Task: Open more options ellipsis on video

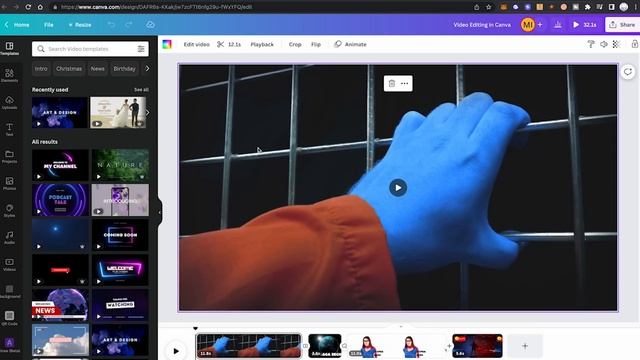Action: pyautogui.click(x=404, y=83)
